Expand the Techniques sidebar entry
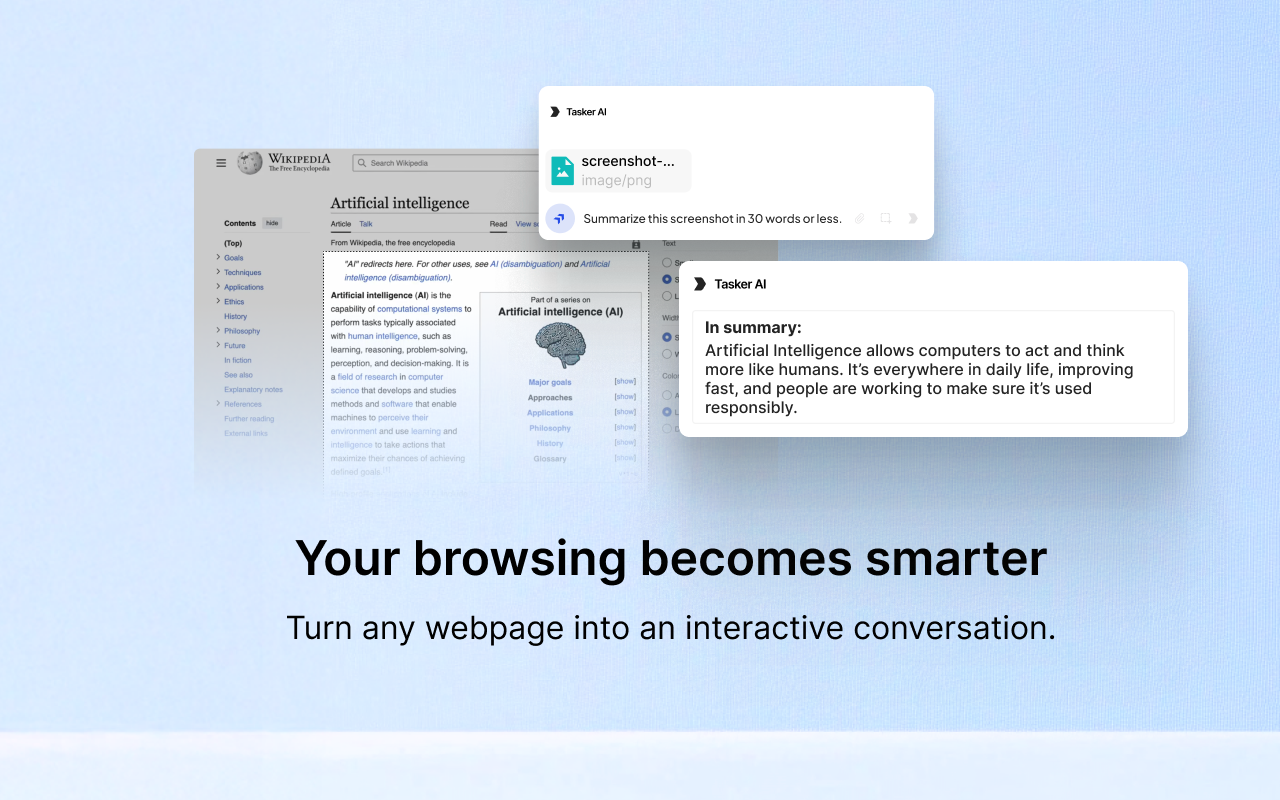Viewport: 1280px width, 800px height. coord(217,272)
